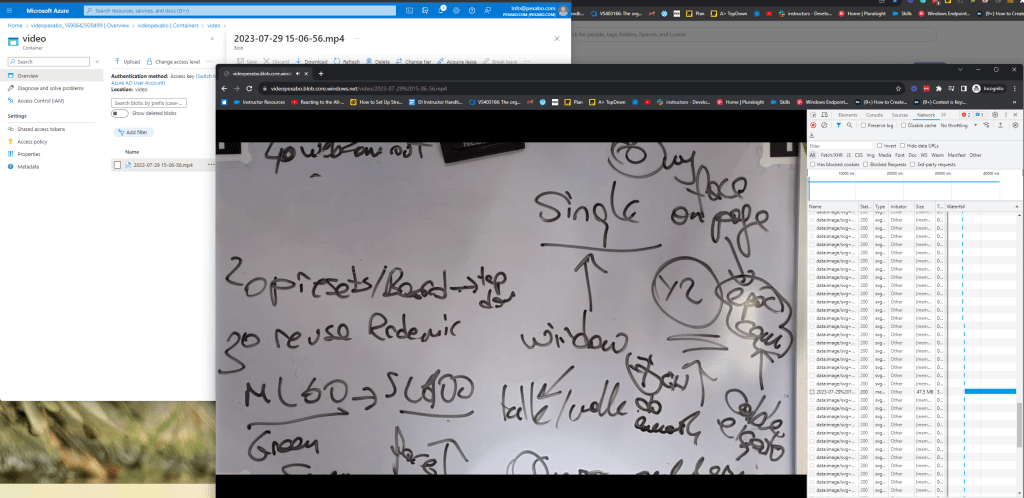Screen dimensions: 1024x498
Task: Open No throttling dropdown
Action: click(959, 125)
